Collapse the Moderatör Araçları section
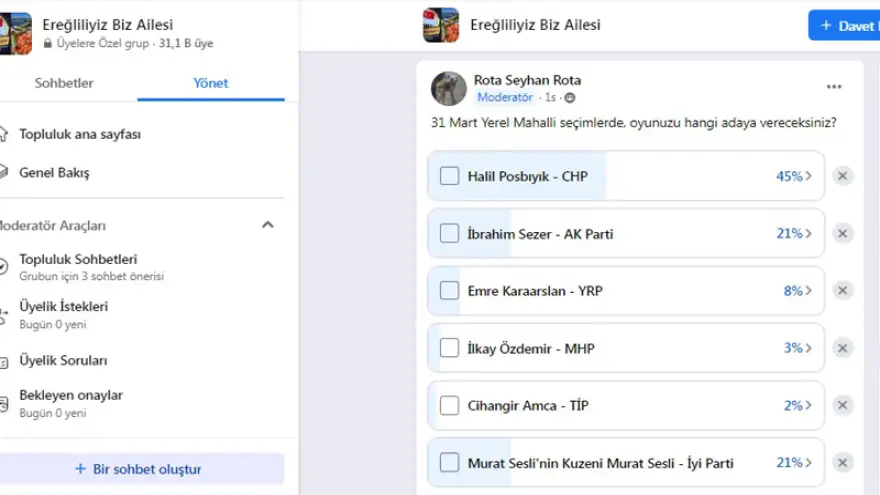The height and width of the screenshot is (495, 880). coord(268,225)
